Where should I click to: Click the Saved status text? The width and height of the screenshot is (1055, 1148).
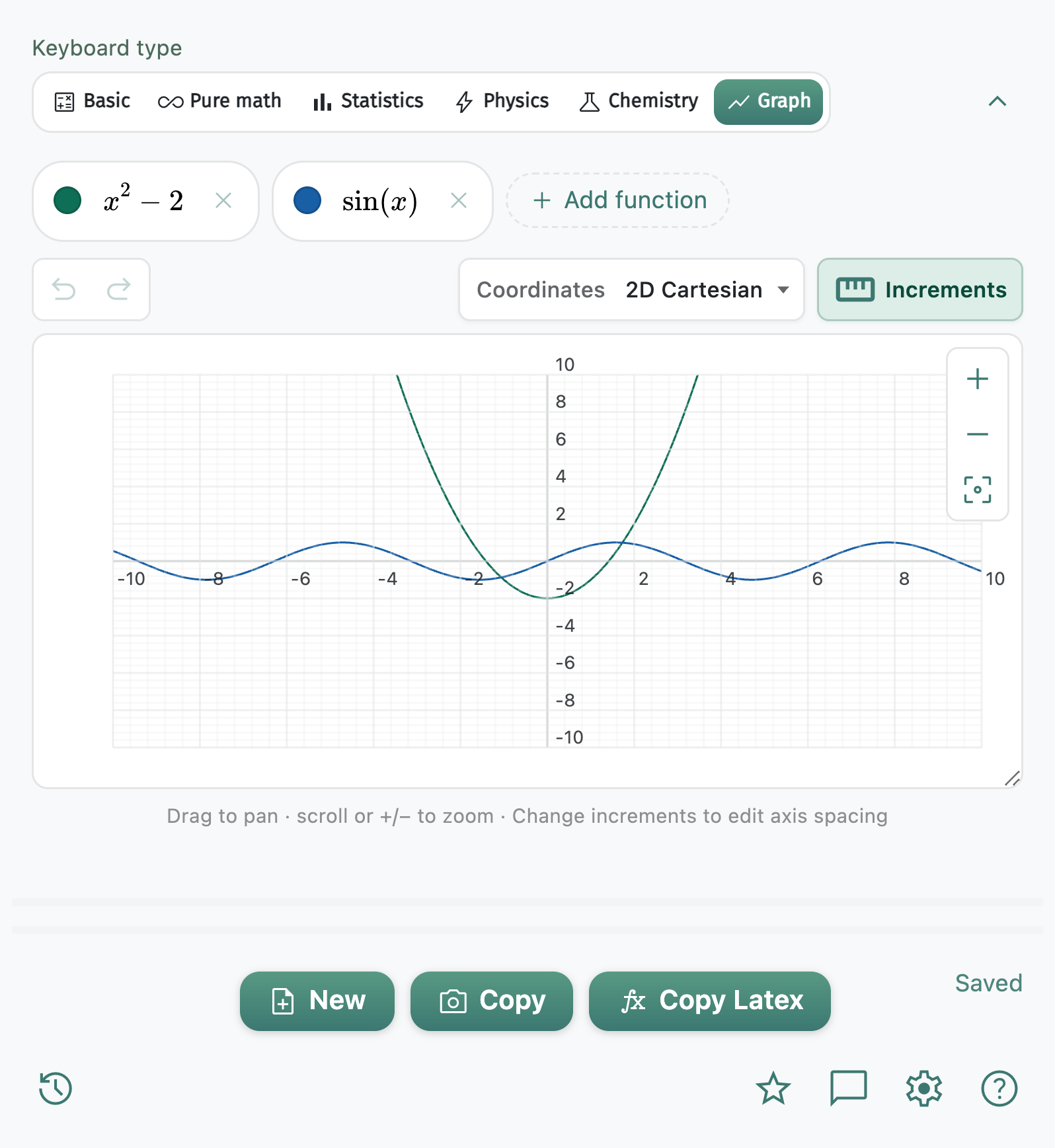pos(988,983)
